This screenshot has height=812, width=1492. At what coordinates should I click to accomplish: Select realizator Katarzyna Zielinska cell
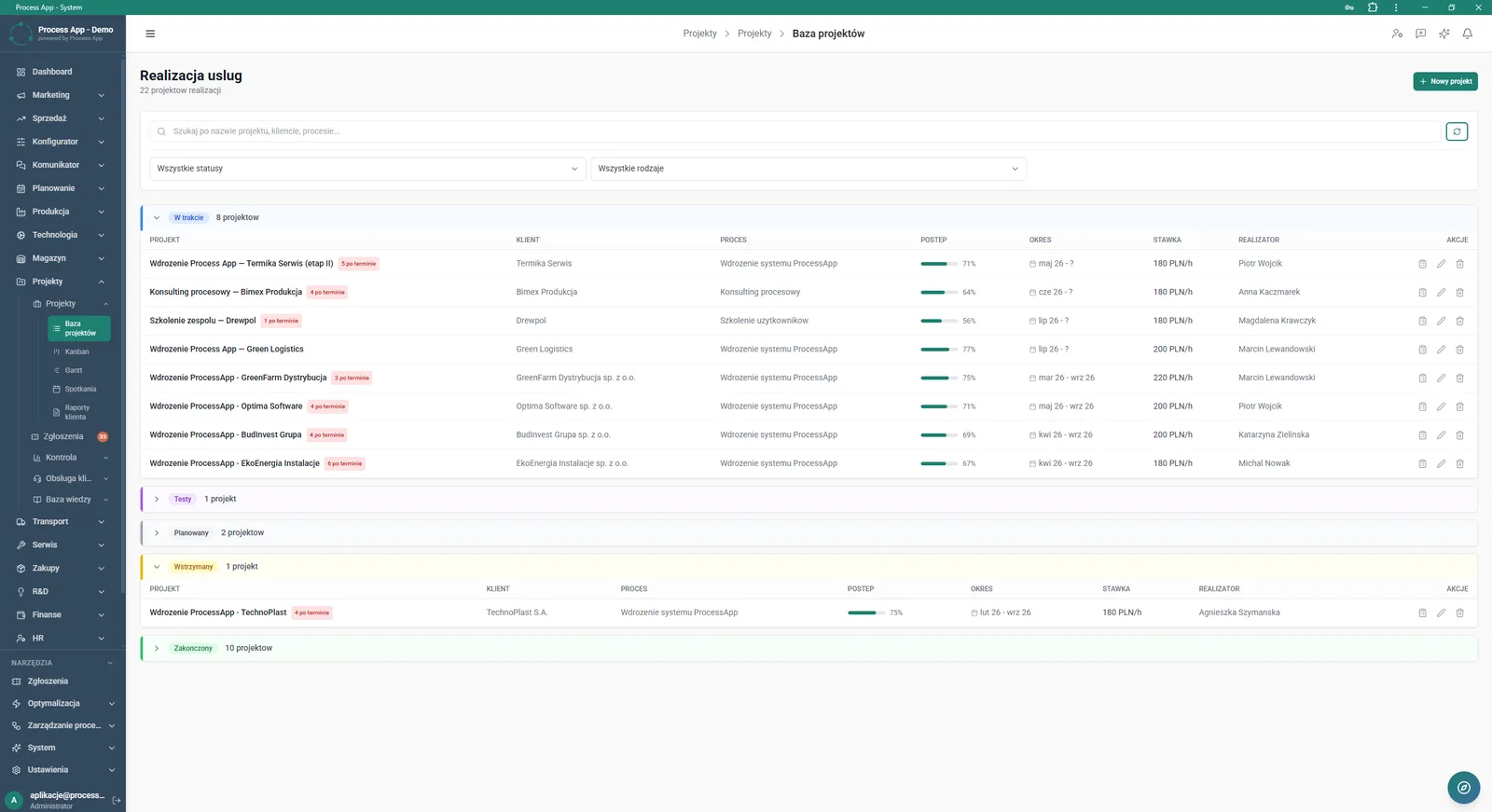(1274, 435)
